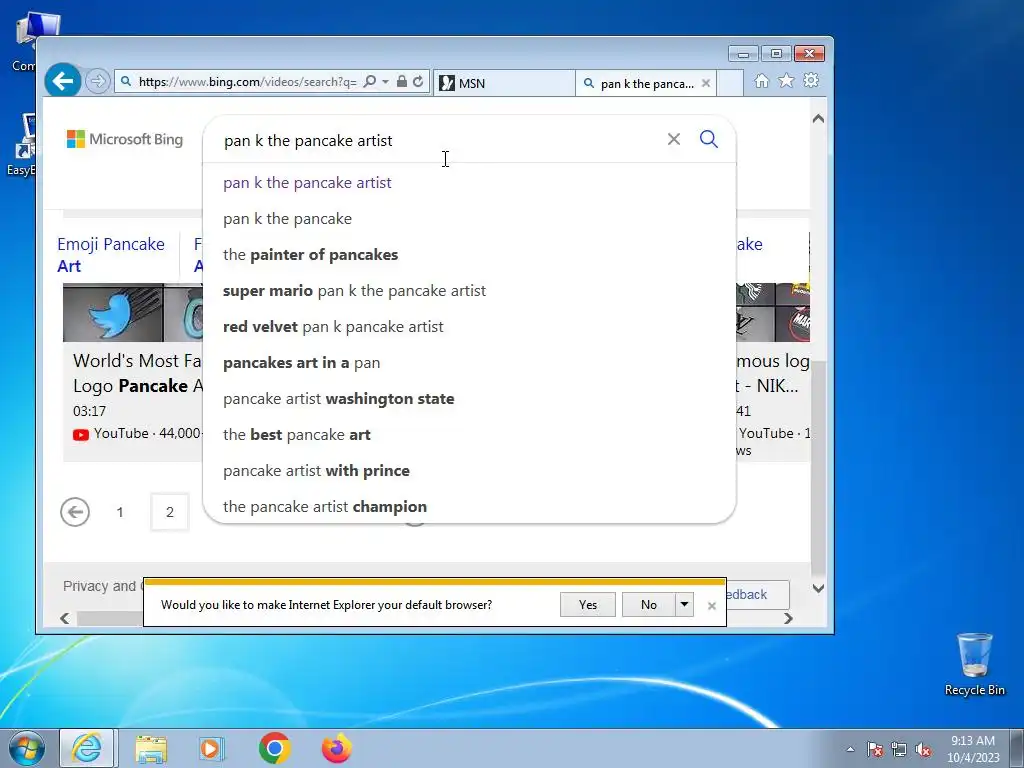Open the Twitter logo pancake video thumbnail

coord(113,313)
